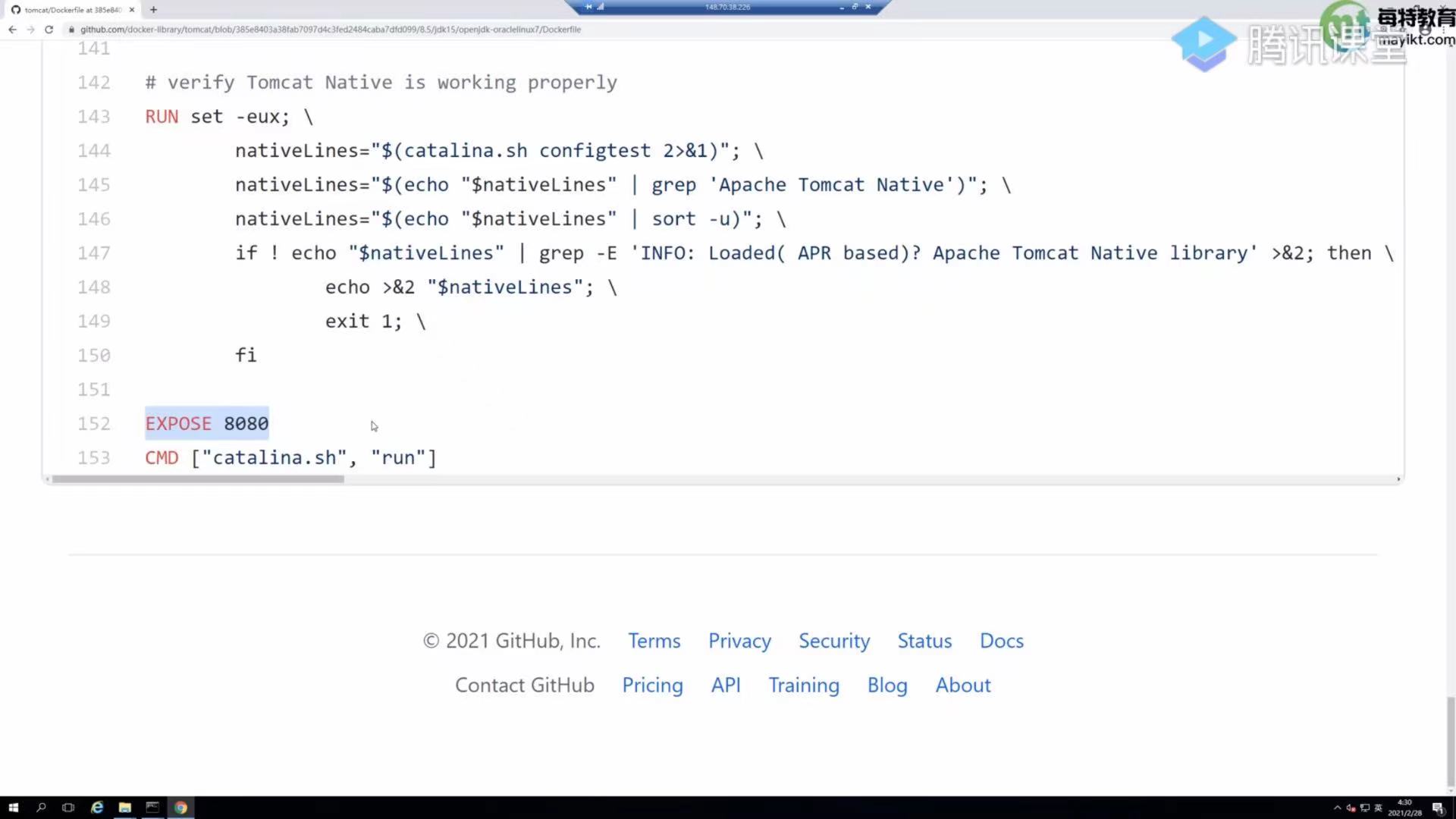Image resolution: width=1456 pixels, height=819 pixels.
Task: Open Task View in taskbar
Action: pyautogui.click(x=68, y=808)
